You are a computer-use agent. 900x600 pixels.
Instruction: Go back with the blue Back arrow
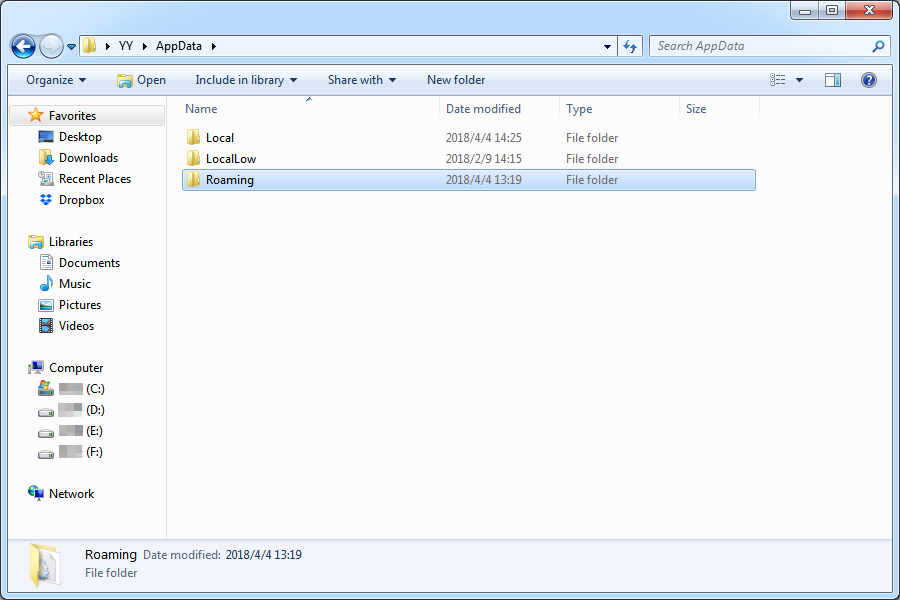(x=24, y=47)
